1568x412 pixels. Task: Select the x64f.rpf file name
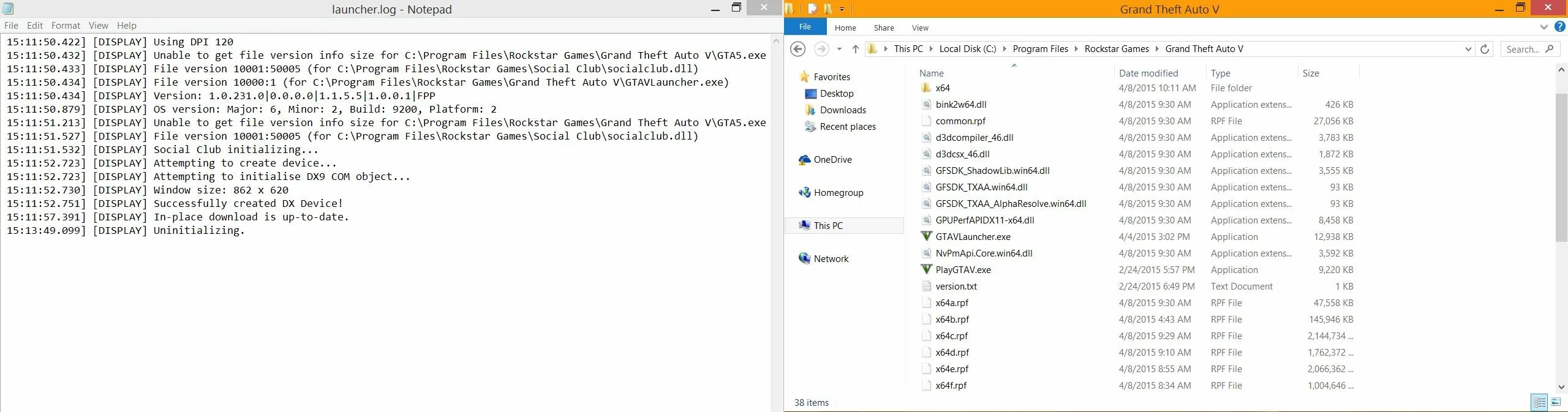click(x=951, y=386)
